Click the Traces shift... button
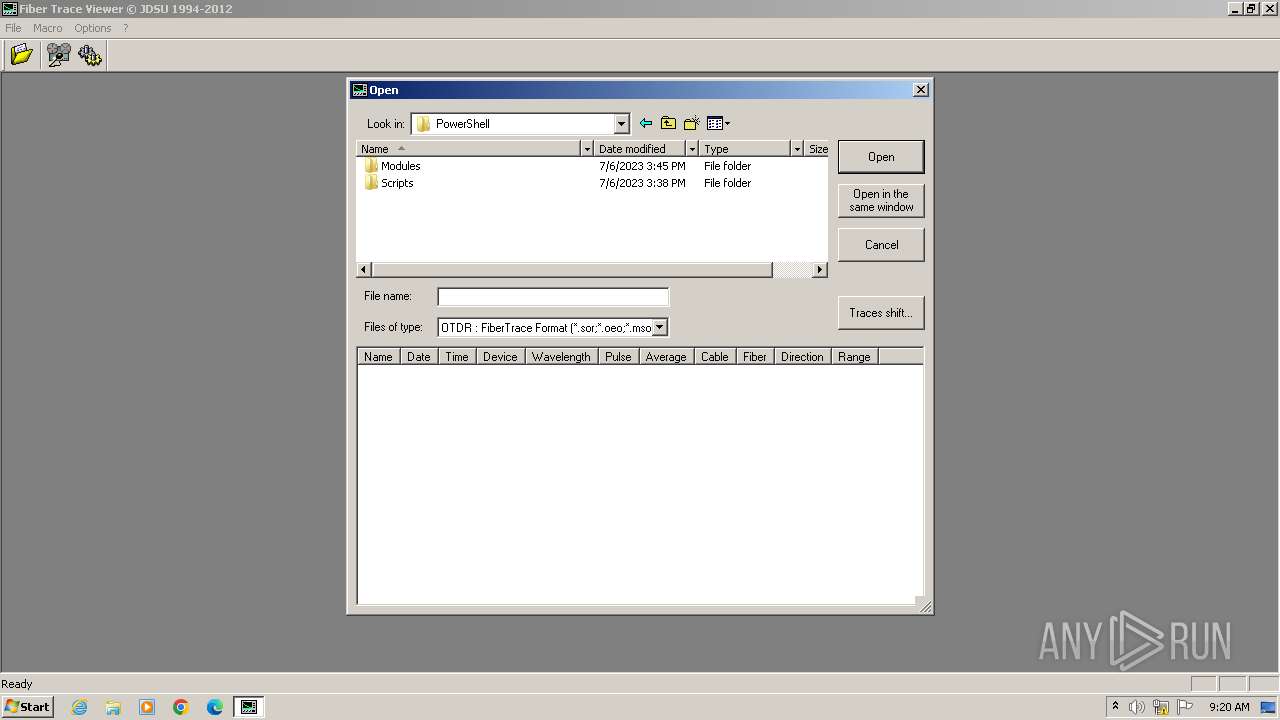 coord(881,313)
